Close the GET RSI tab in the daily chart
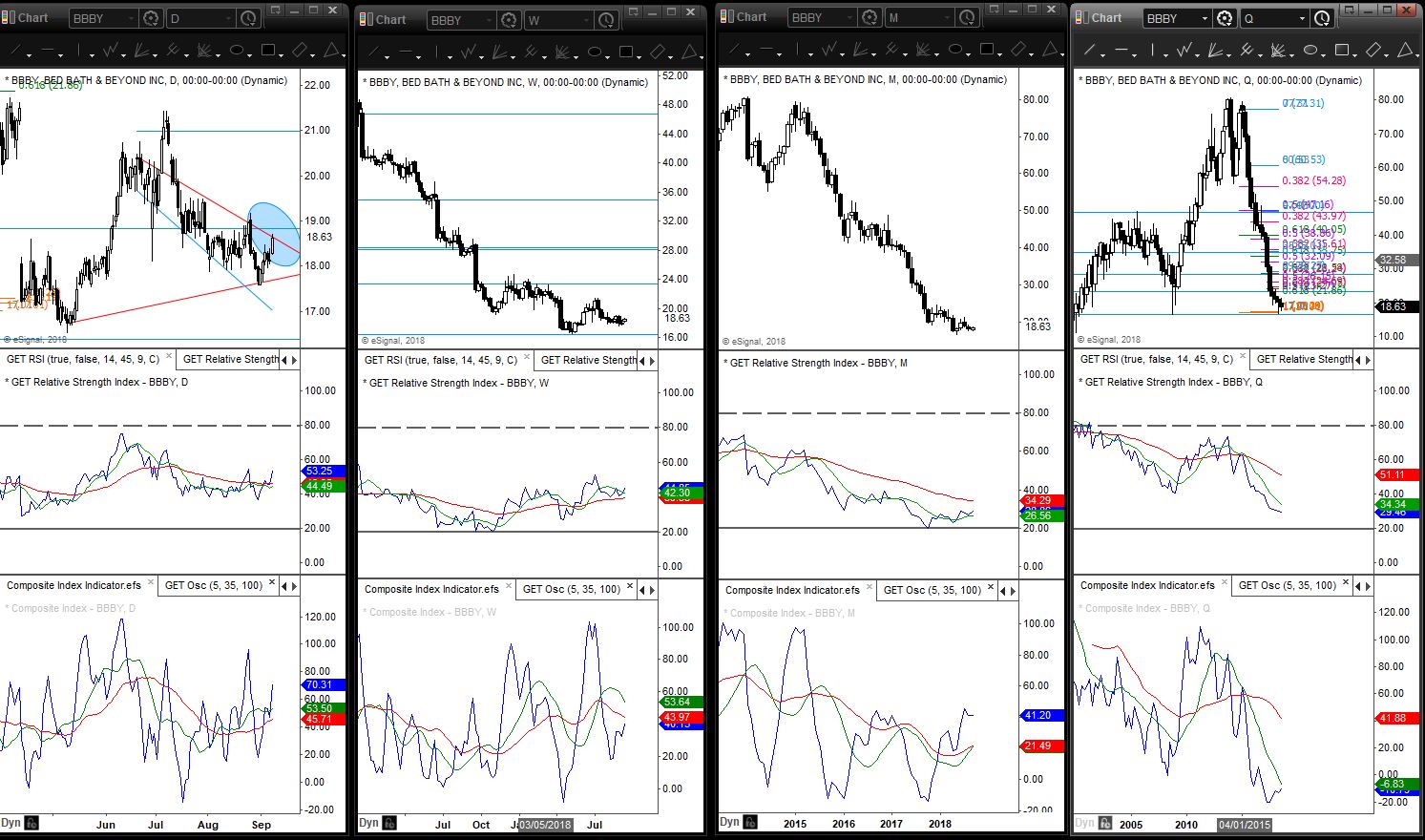Viewport: 1425px width, 840px height. (169, 357)
